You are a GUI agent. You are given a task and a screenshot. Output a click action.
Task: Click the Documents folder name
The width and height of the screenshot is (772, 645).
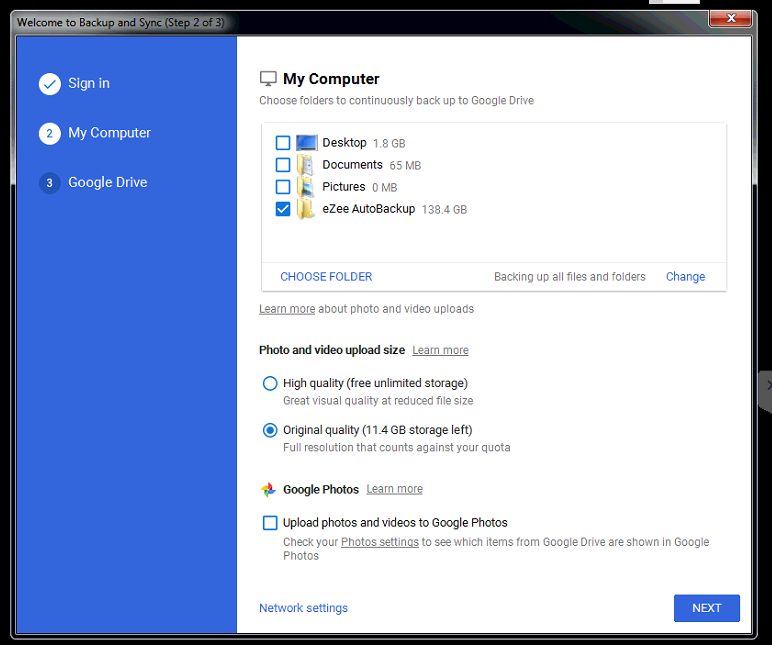[352, 165]
